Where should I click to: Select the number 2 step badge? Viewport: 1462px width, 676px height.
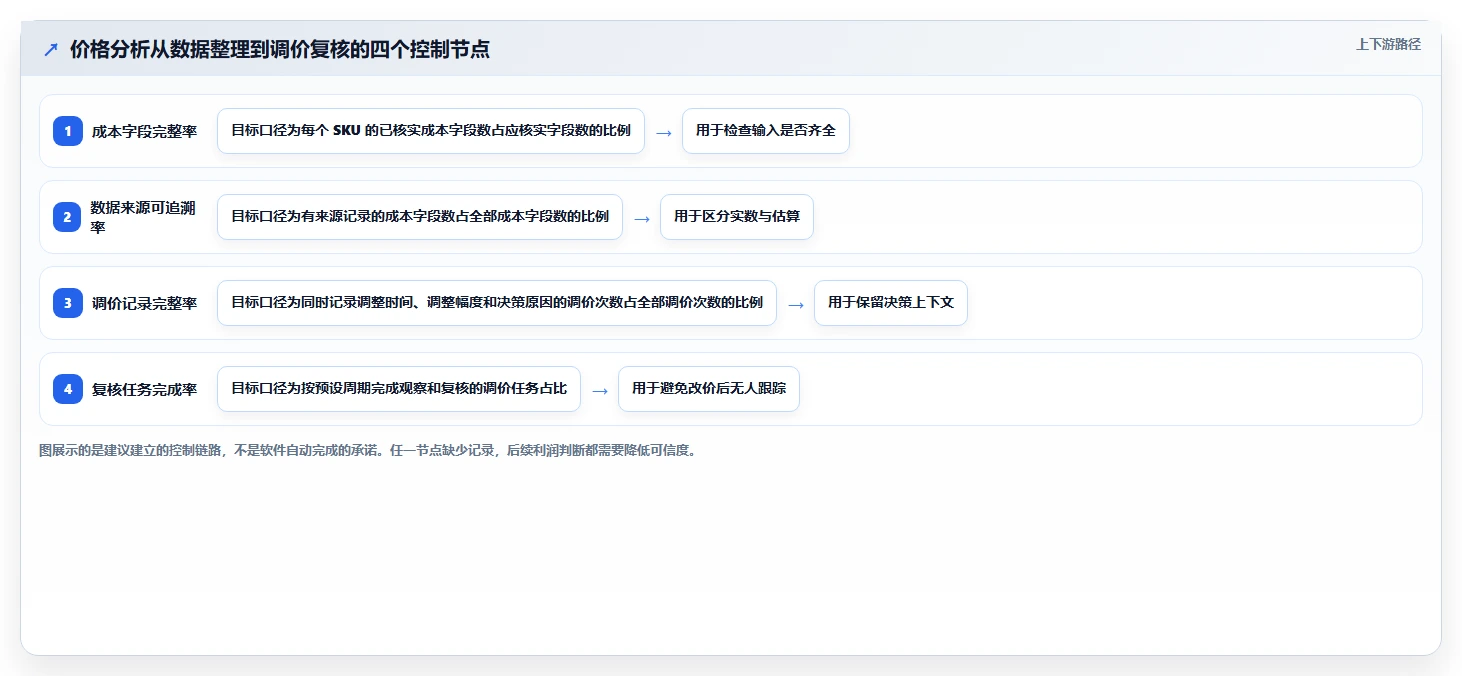tap(68, 217)
